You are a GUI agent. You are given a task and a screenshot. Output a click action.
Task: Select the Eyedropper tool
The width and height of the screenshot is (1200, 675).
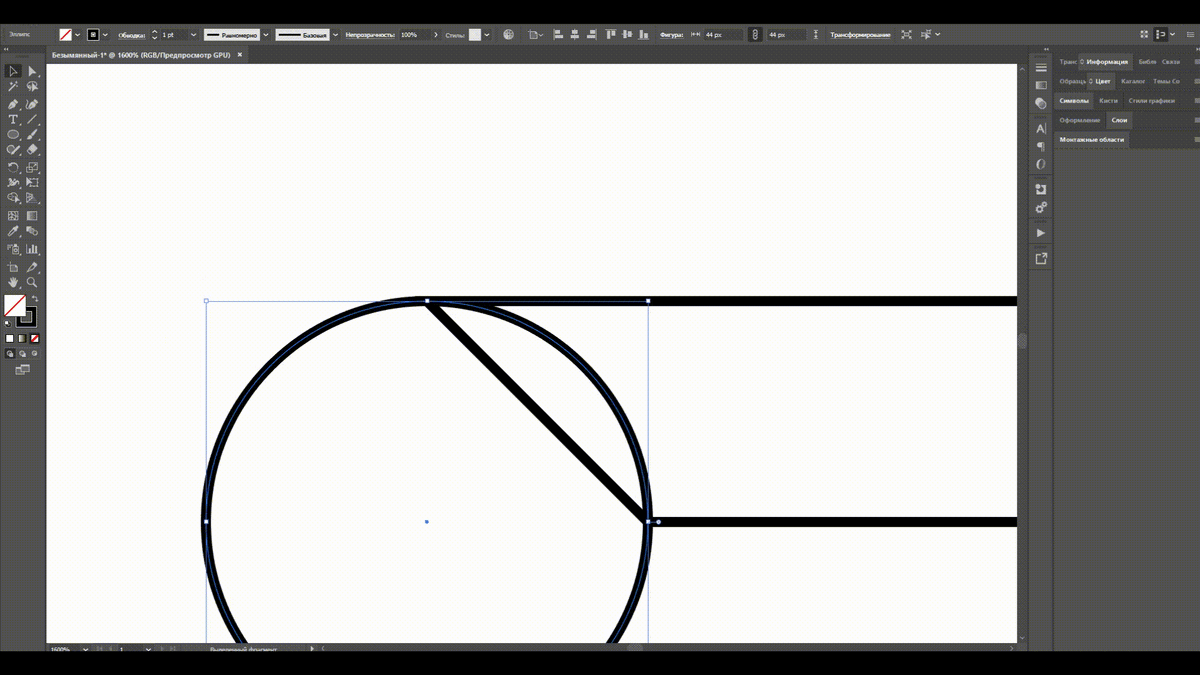click(x=13, y=231)
